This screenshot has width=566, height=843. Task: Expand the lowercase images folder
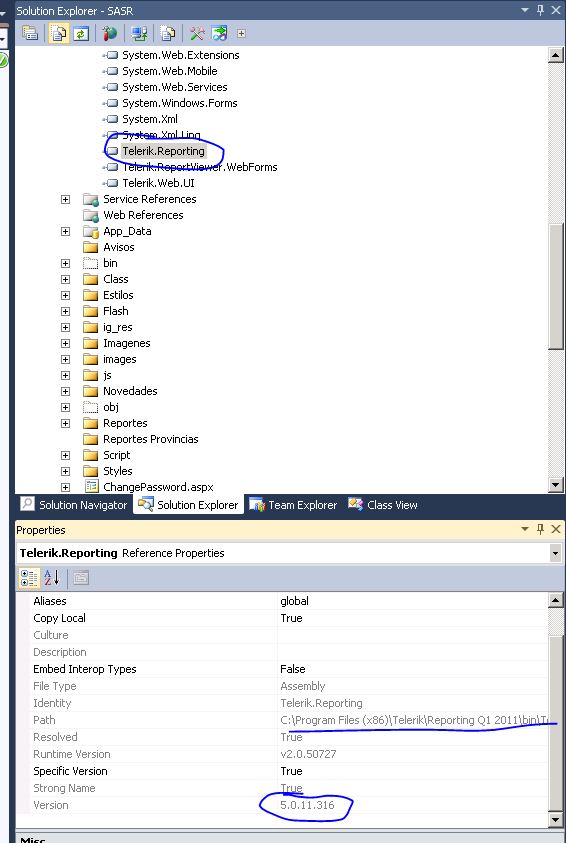[66, 360]
